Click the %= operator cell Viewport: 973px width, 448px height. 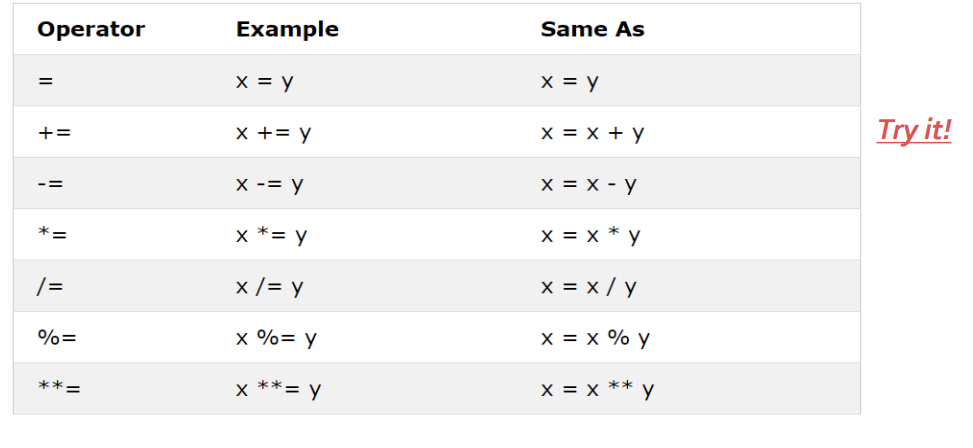point(57,338)
